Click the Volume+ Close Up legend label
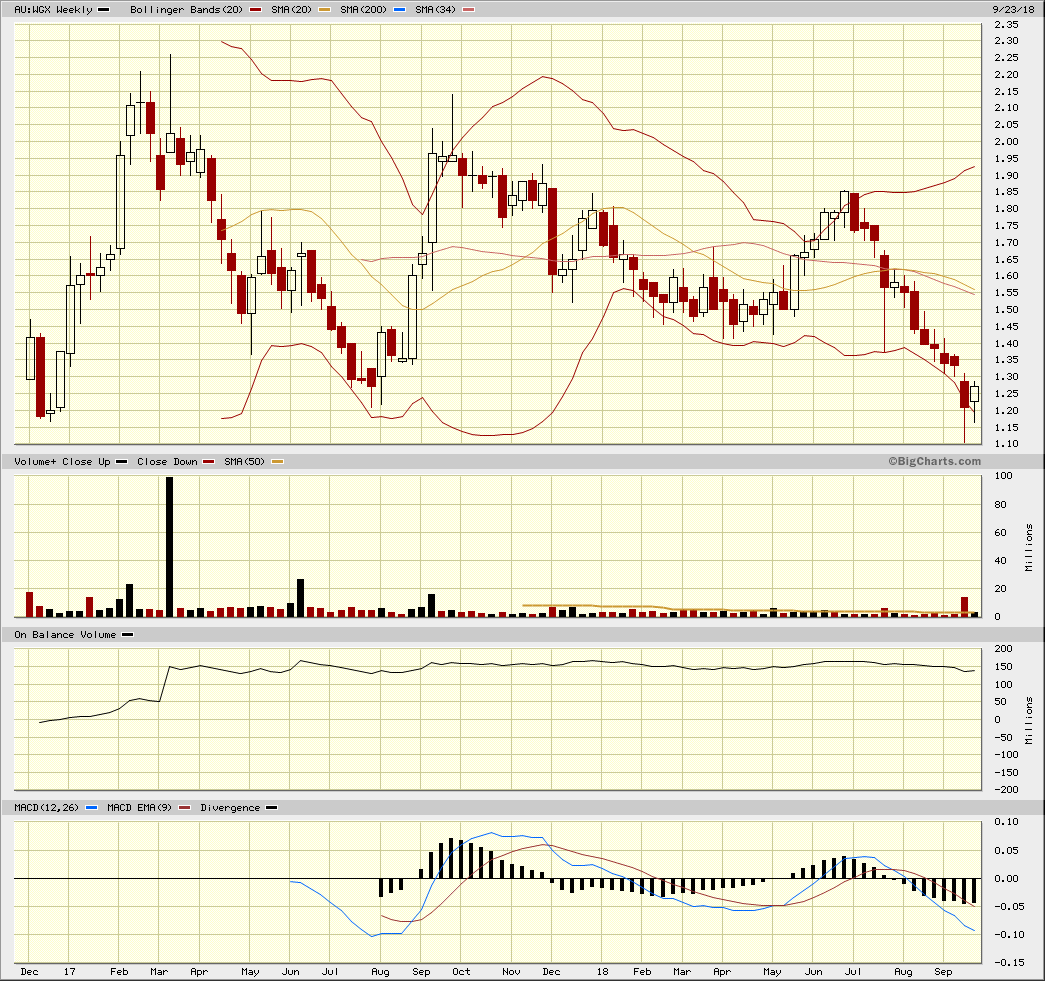 pyautogui.click(x=62, y=461)
